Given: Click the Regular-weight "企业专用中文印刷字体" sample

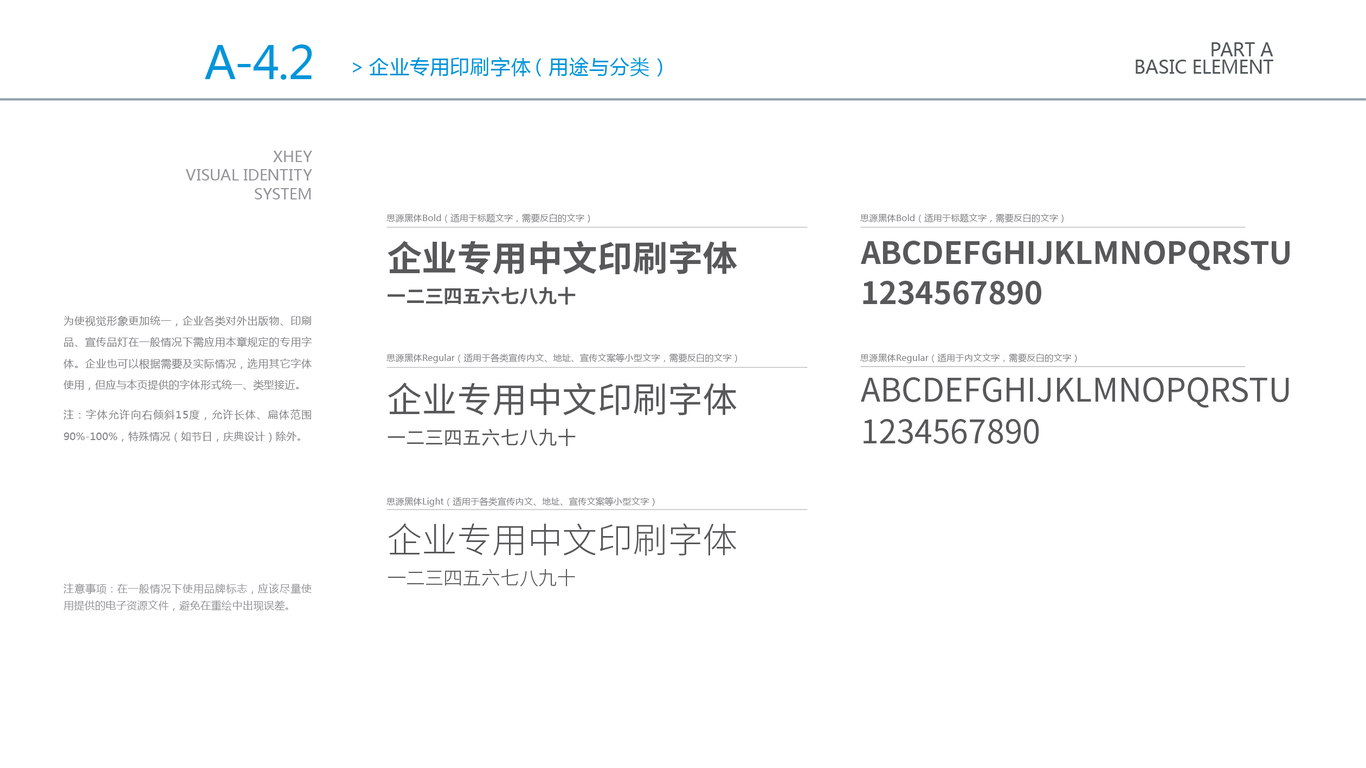Looking at the screenshot, I should (x=562, y=399).
